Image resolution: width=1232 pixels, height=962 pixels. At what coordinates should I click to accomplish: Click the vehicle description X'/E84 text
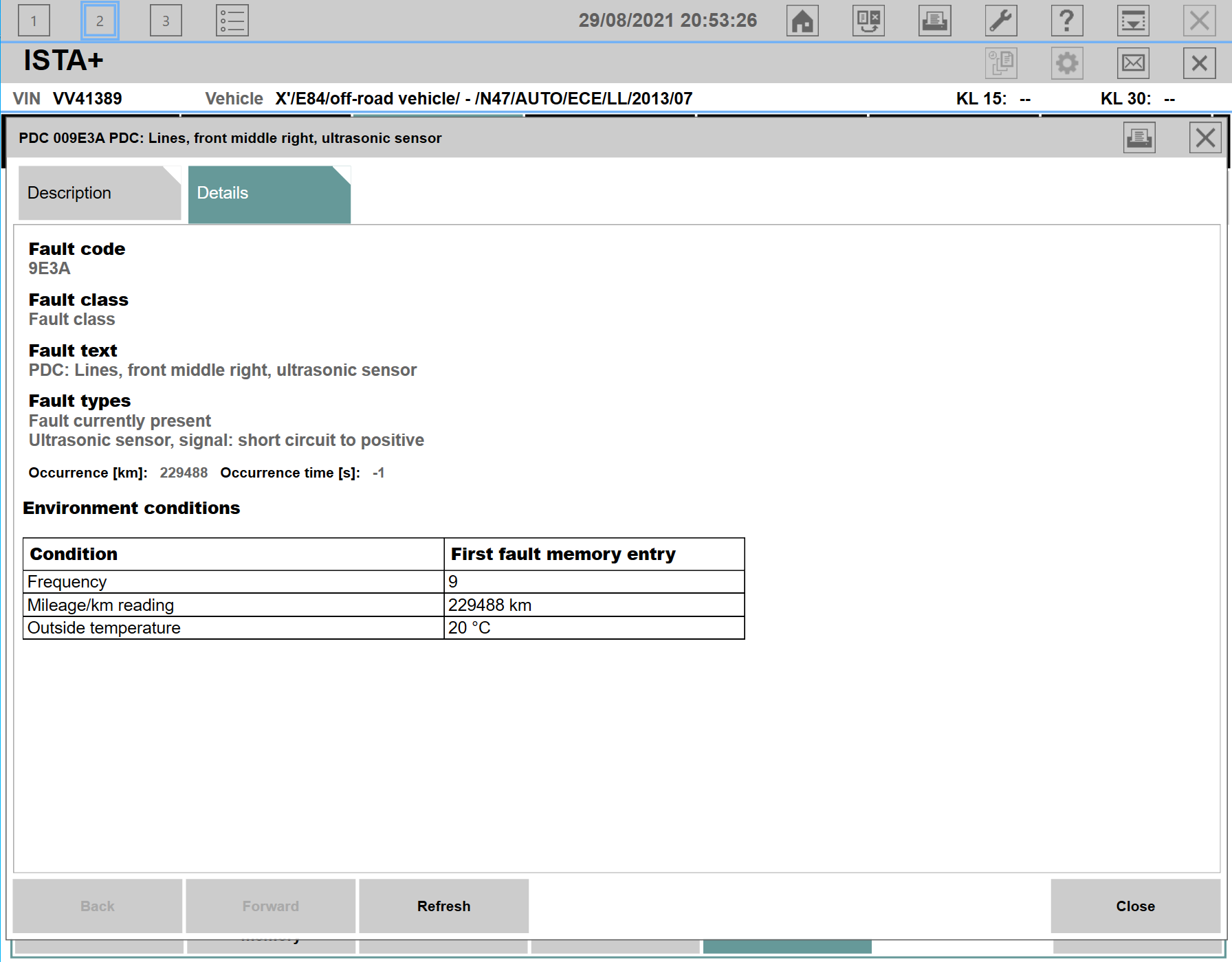point(483,98)
